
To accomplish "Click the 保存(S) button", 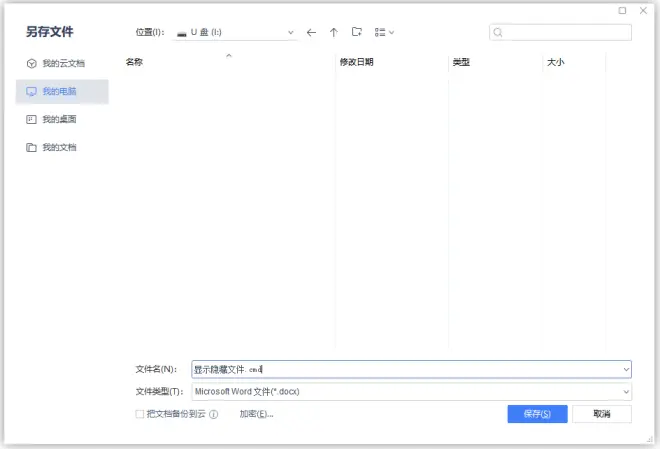I will click(x=537, y=414).
